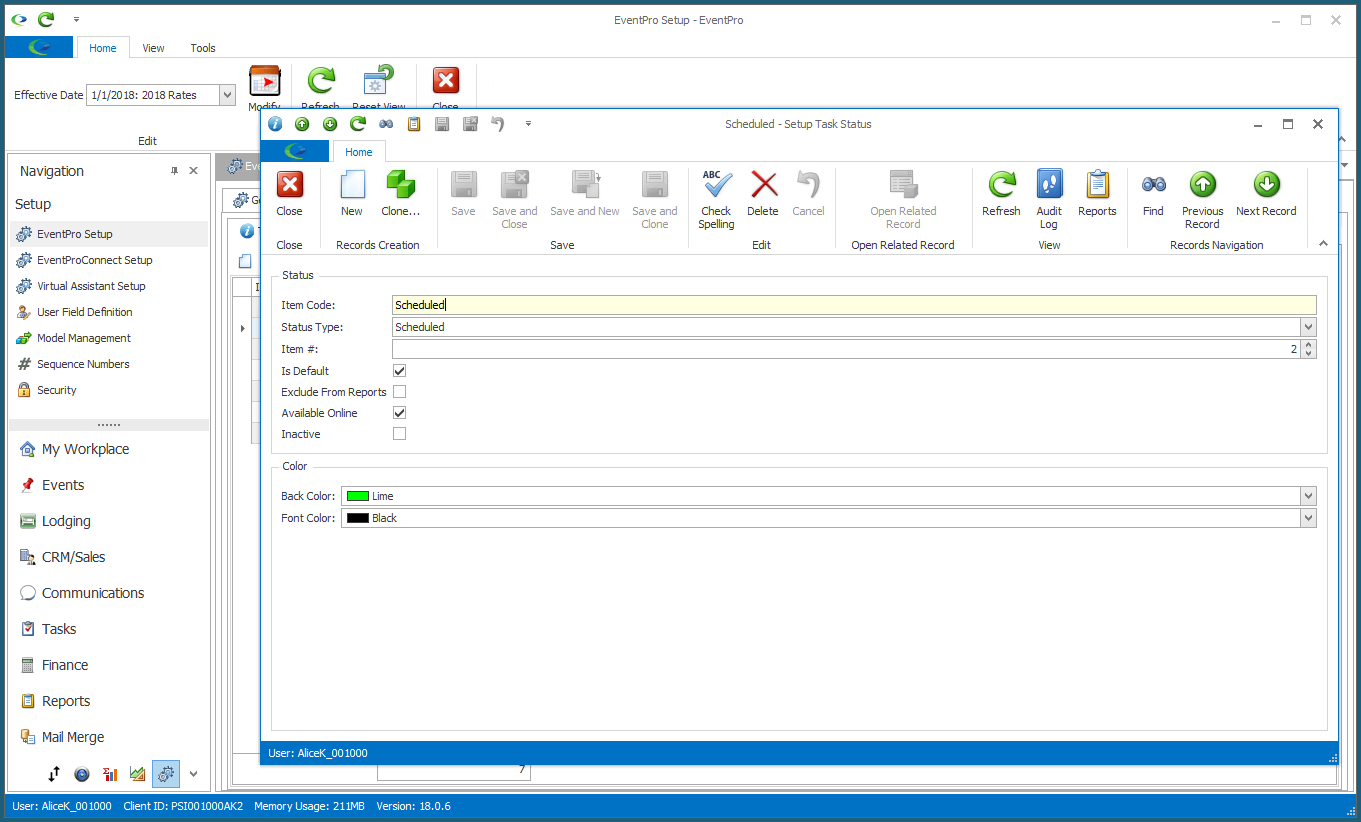Select Home tab in EventPro Setup window
The image size is (1361, 822).
point(103,48)
